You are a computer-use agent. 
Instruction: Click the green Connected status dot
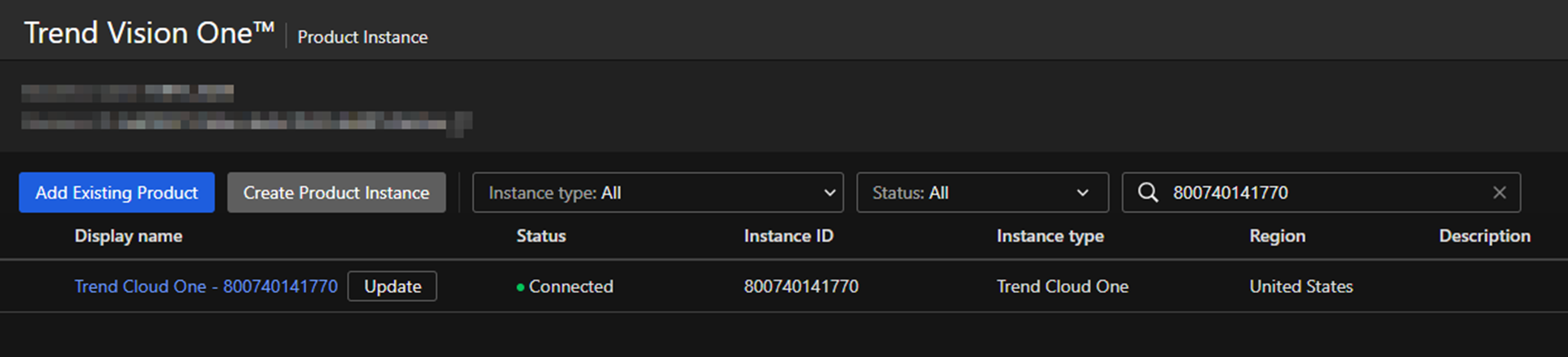[x=520, y=287]
